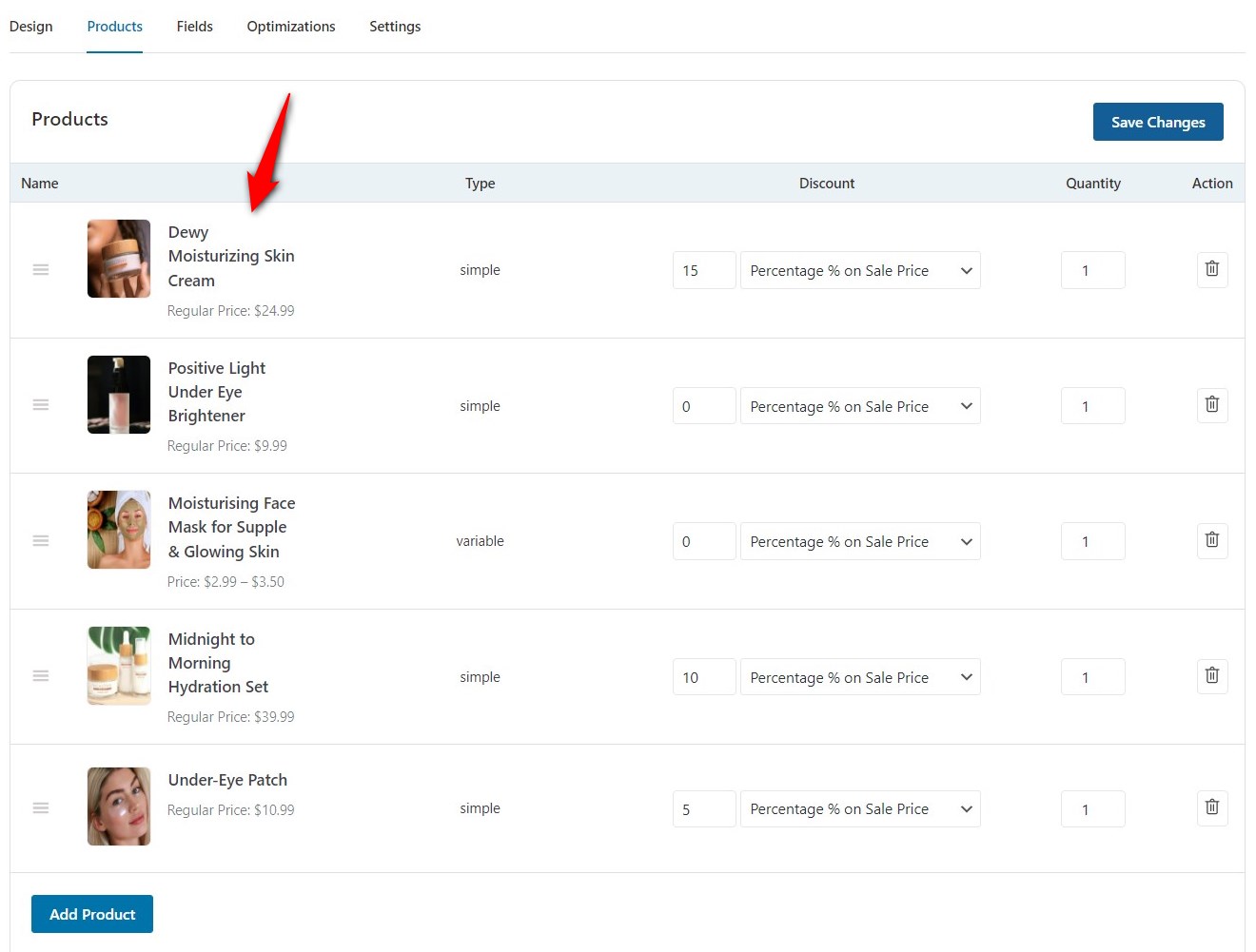This screenshot has width=1256, height=952.
Task: Open the discount type dropdown for Under-Eye Patch
Action: pyautogui.click(x=859, y=808)
